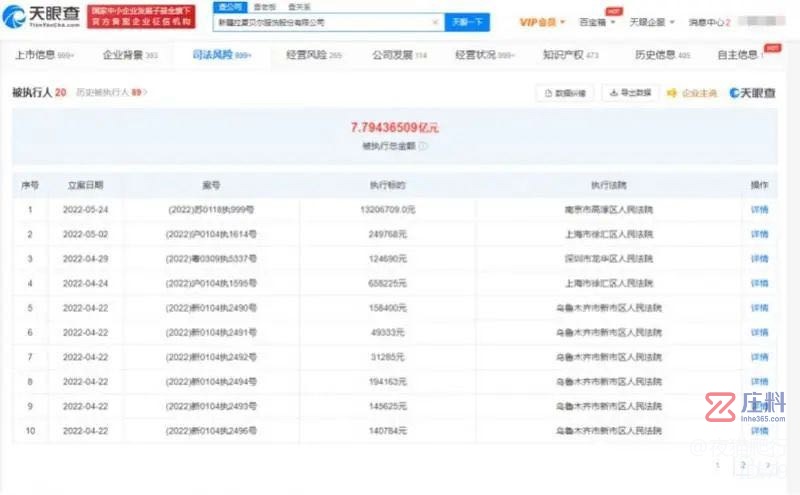The width and height of the screenshot is (800, 495).
Task: Select case number ending 执2490号
Action: pos(211,308)
